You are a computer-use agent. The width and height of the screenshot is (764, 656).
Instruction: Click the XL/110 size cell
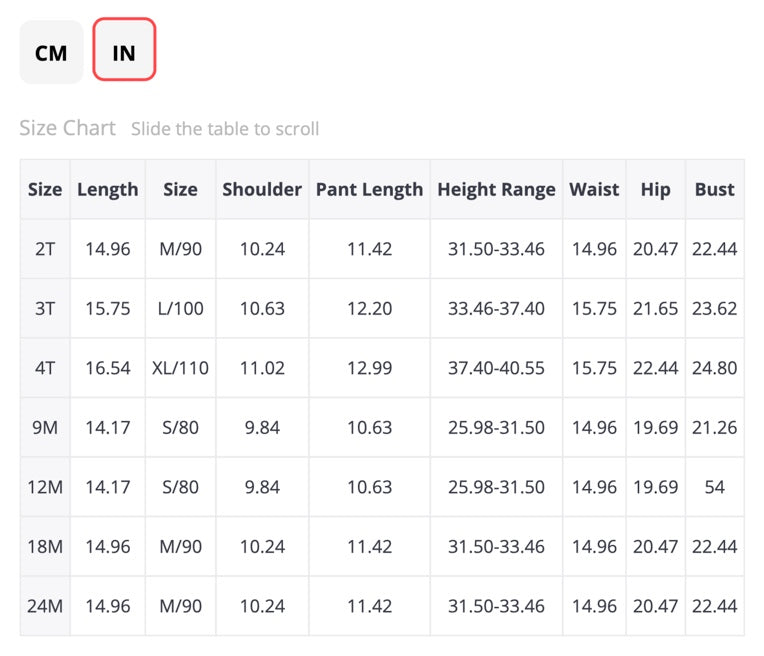click(x=180, y=368)
